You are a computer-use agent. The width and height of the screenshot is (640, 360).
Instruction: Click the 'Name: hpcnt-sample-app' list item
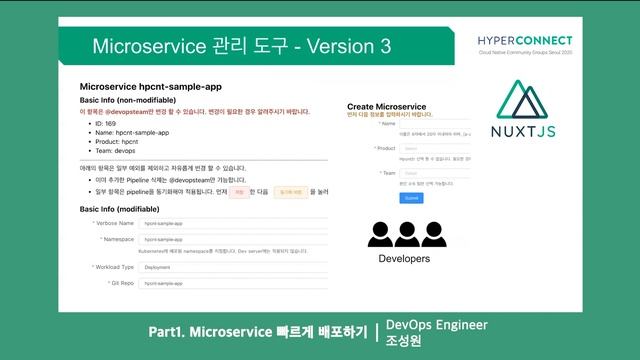click(132, 133)
